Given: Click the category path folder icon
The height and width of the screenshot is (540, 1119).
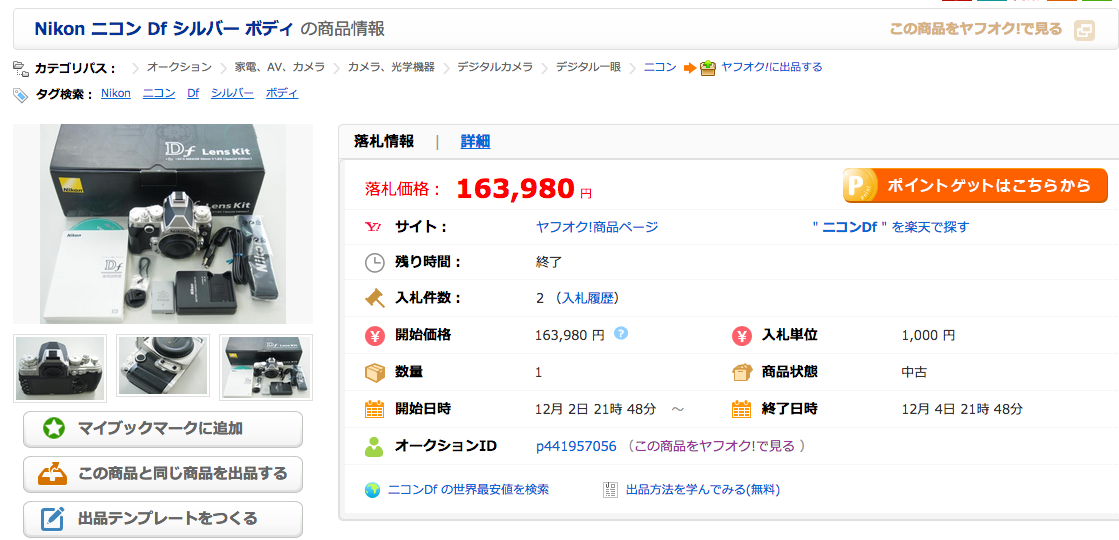Looking at the screenshot, I should [x=21, y=68].
